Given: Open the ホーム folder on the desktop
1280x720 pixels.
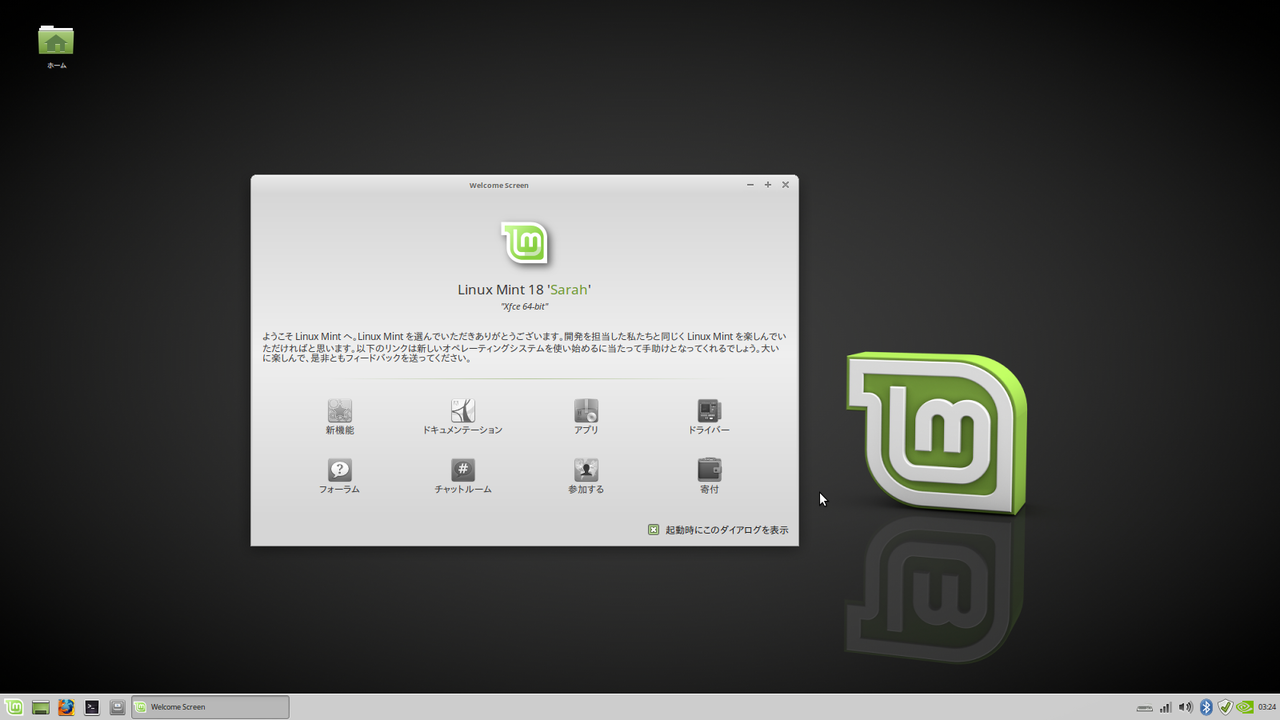Looking at the screenshot, I should (x=56, y=48).
